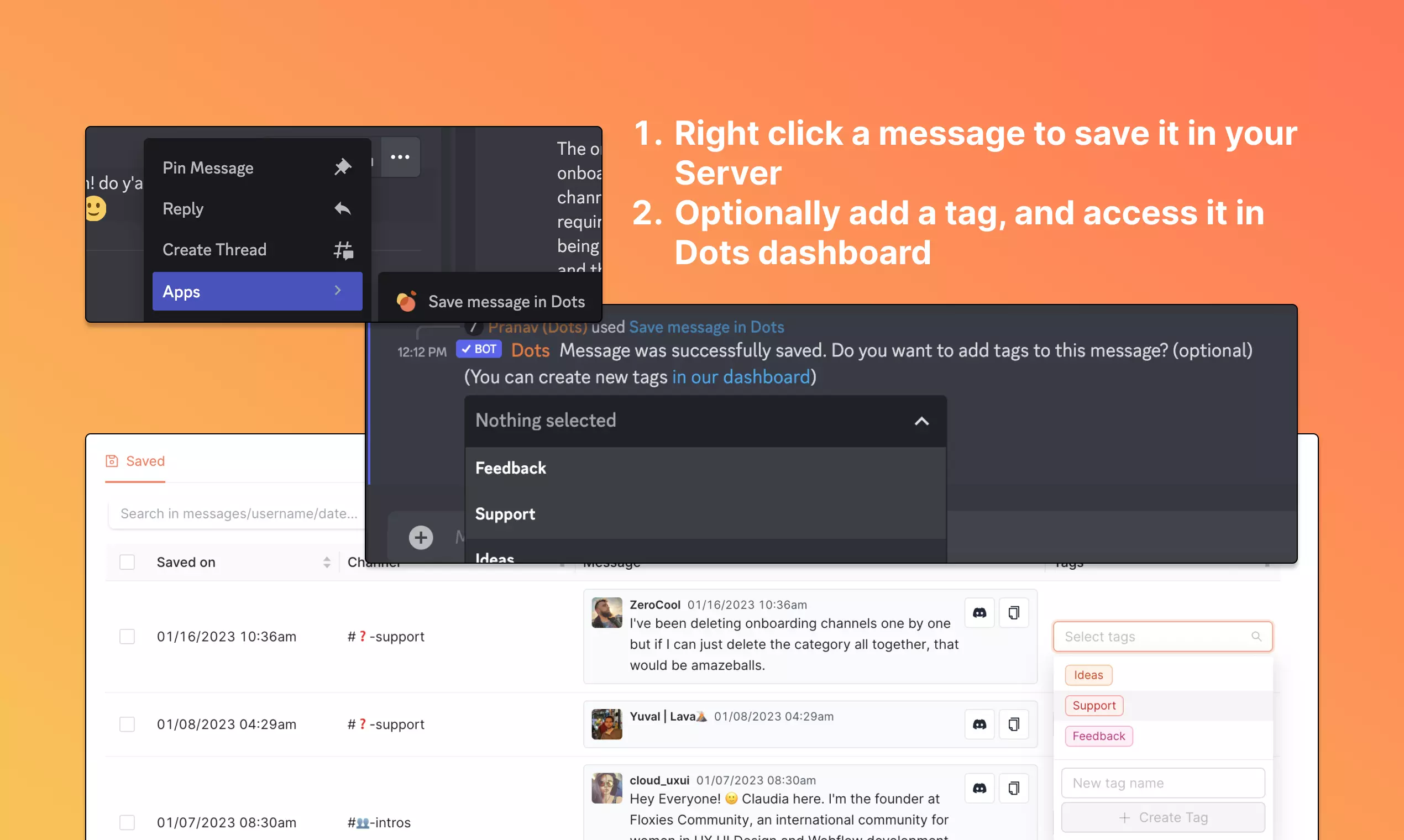Viewport: 1404px width, 840px height.
Task: Click the 01/07/2023 08:30am saved date cell
Action: [227, 822]
